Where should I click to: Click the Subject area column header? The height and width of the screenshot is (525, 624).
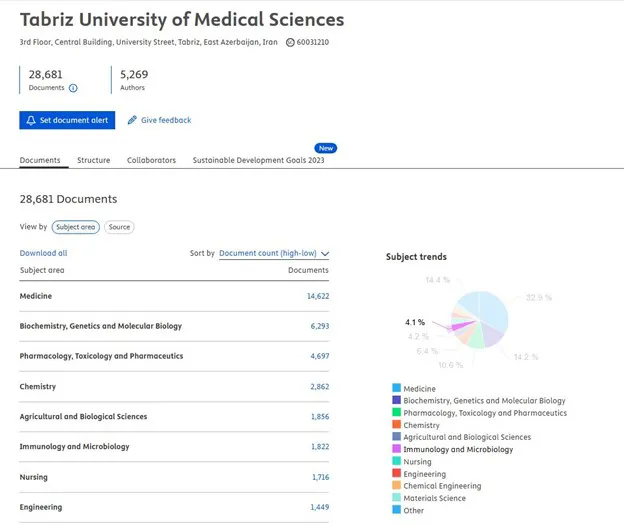pyautogui.click(x=42, y=270)
